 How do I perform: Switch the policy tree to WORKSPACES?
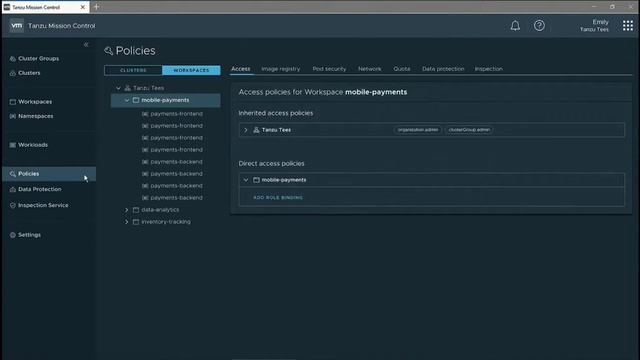coord(191,70)
